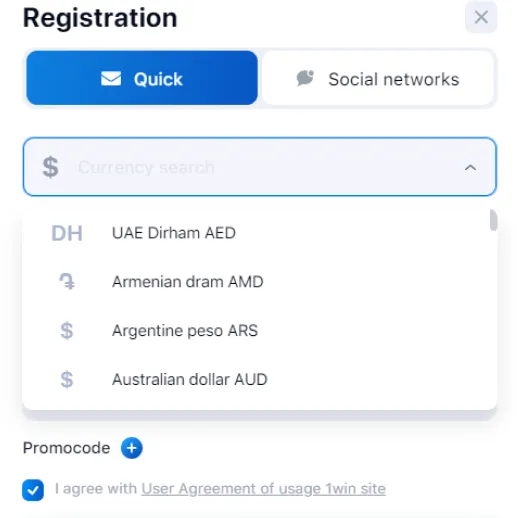Switch to Social networks tab

coord(378,78)
